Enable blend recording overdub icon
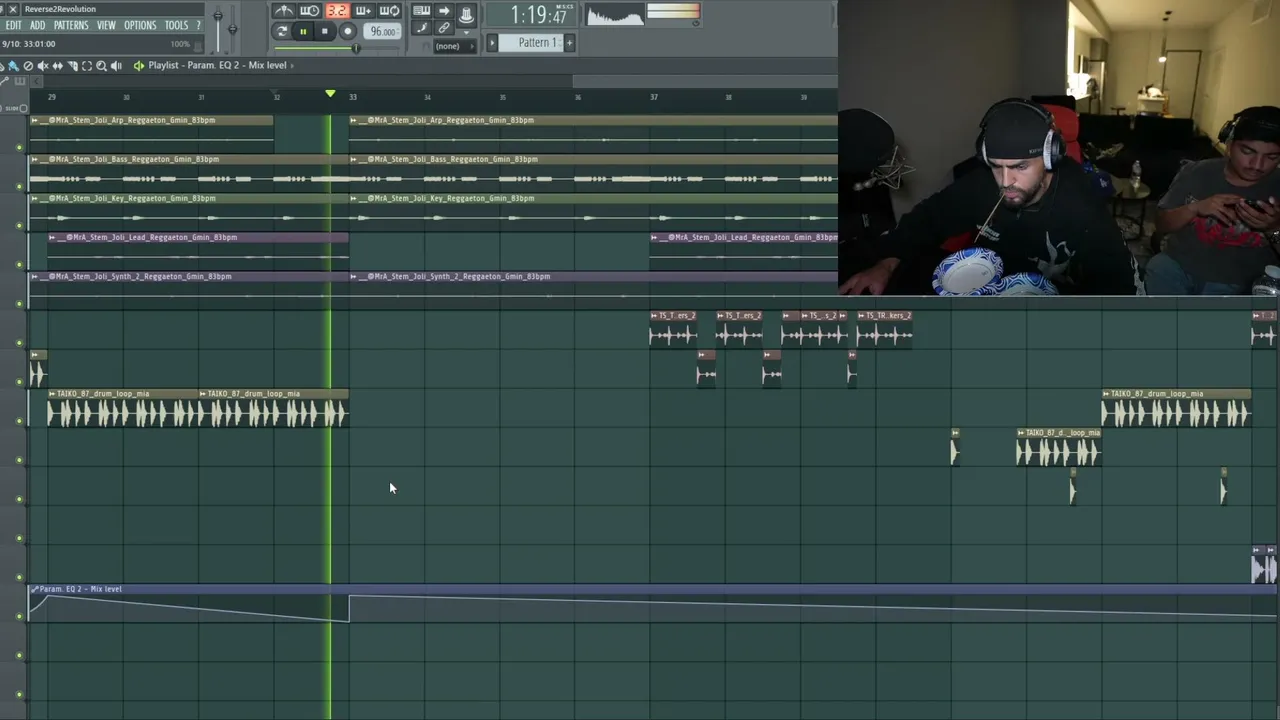 click(x=363, y=11)
